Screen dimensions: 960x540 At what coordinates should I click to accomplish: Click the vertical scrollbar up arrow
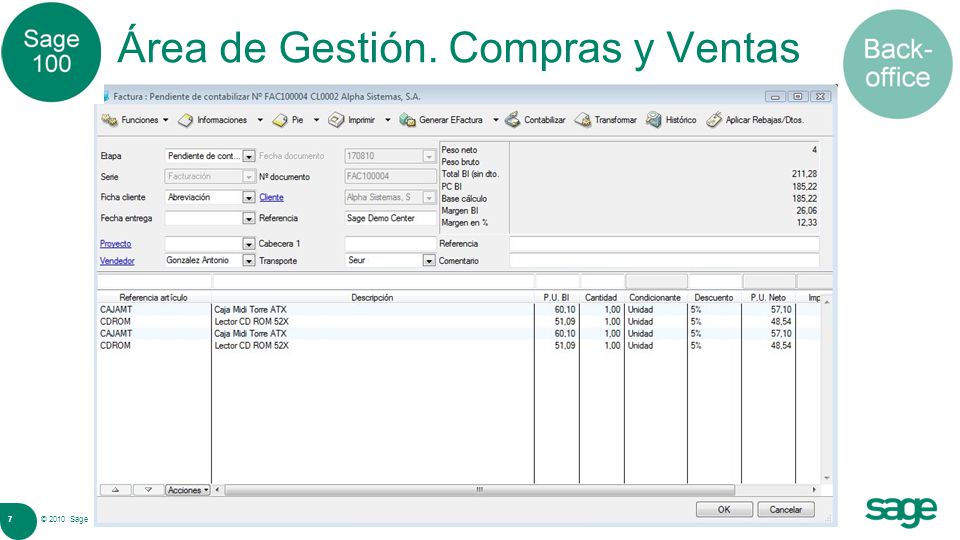pyautogui.click(x=827, y=302)
